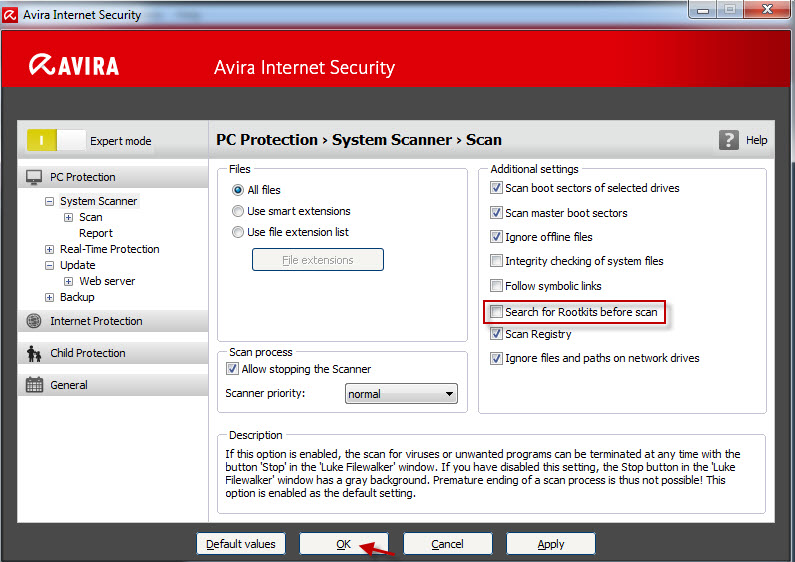Viewport: 795px width, 562px height.
Task: Click the Help question mark icon
Action: (x=729, y=140)
